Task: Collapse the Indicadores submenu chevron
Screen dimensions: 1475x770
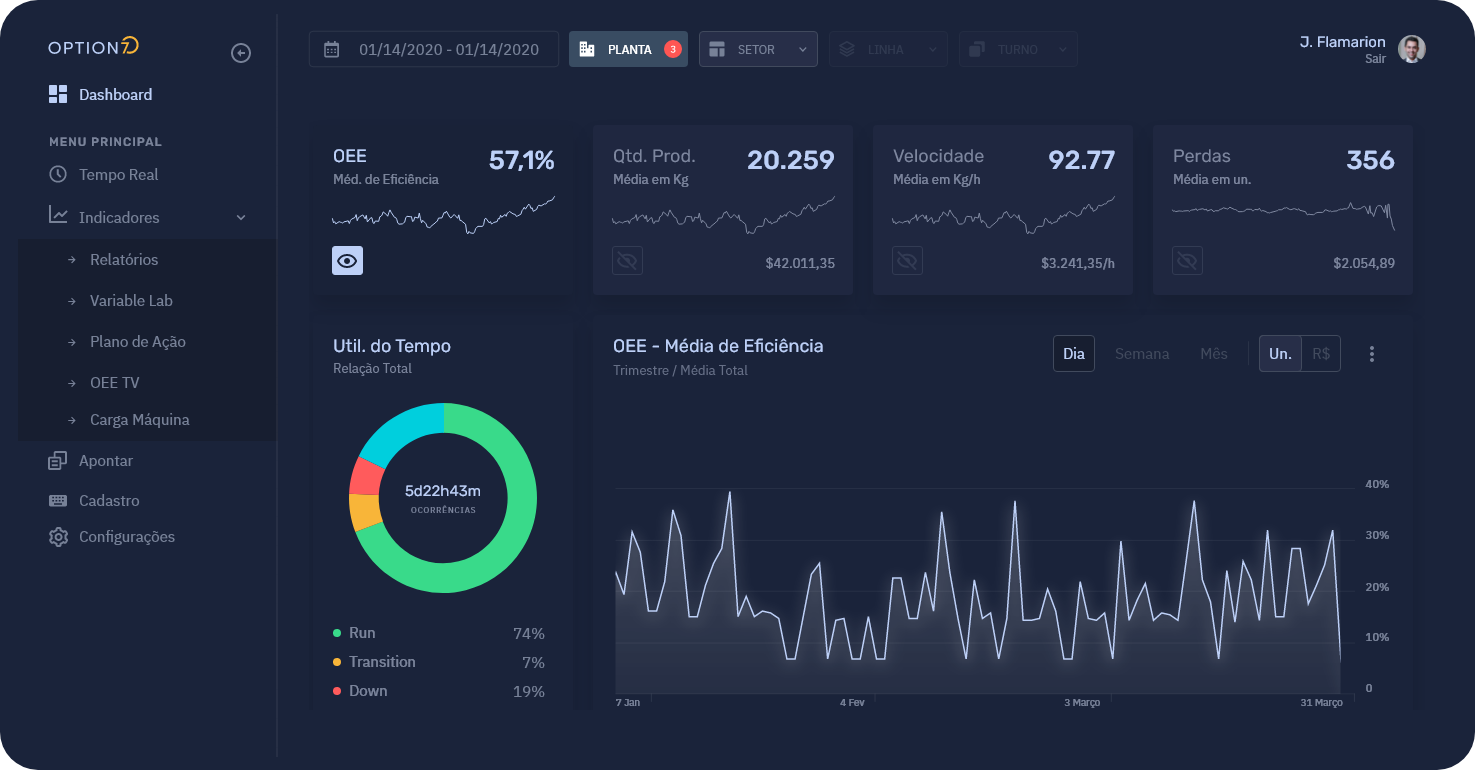Action: click(241, 218)
